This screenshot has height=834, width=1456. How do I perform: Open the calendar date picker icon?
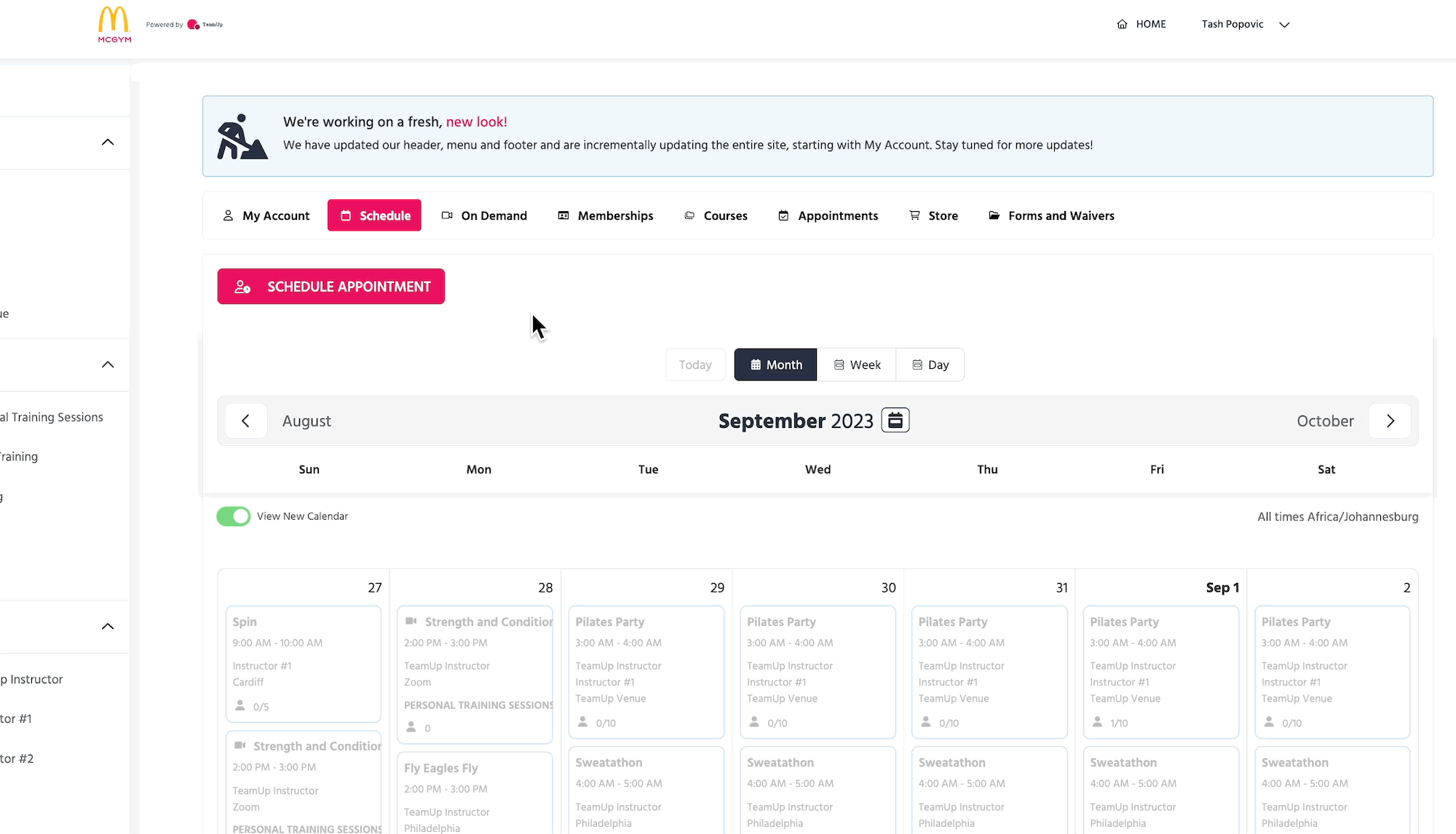point(895,421)
